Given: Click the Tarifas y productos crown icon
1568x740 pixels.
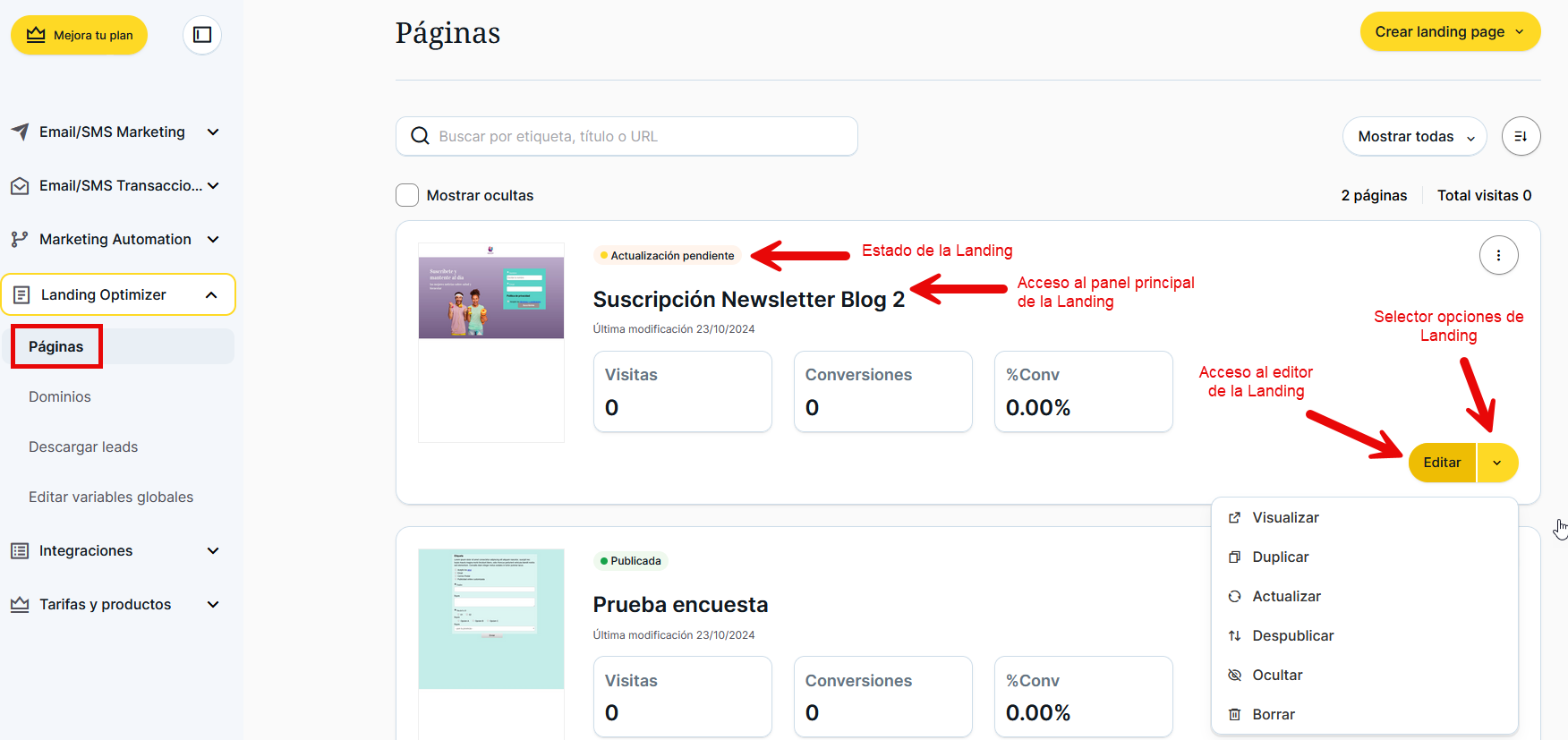Looking at the screenshot, I should [20, 604].
